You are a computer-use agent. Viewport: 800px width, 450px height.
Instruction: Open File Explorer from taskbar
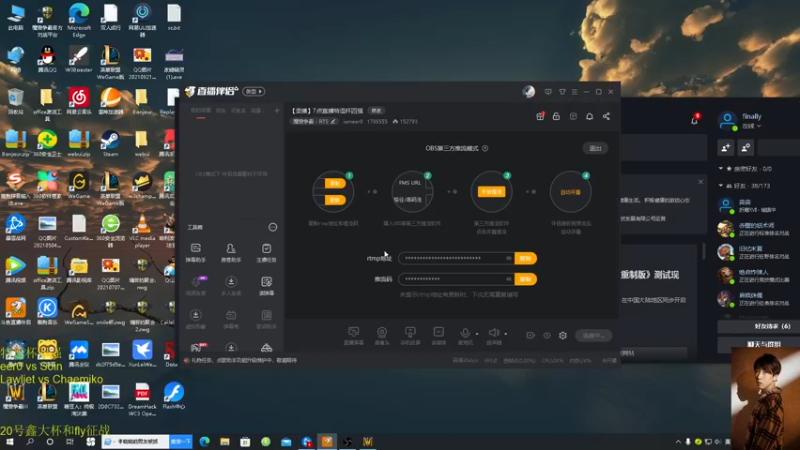tap(225, 441)
